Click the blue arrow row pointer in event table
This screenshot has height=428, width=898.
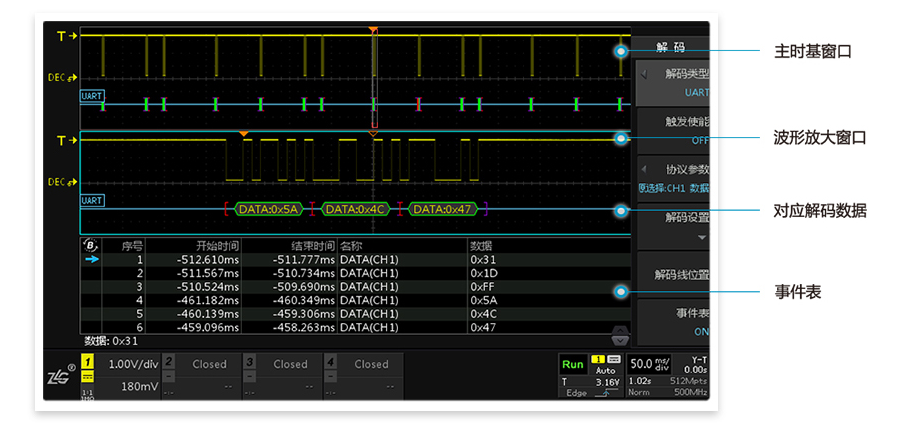coord(92,259)
